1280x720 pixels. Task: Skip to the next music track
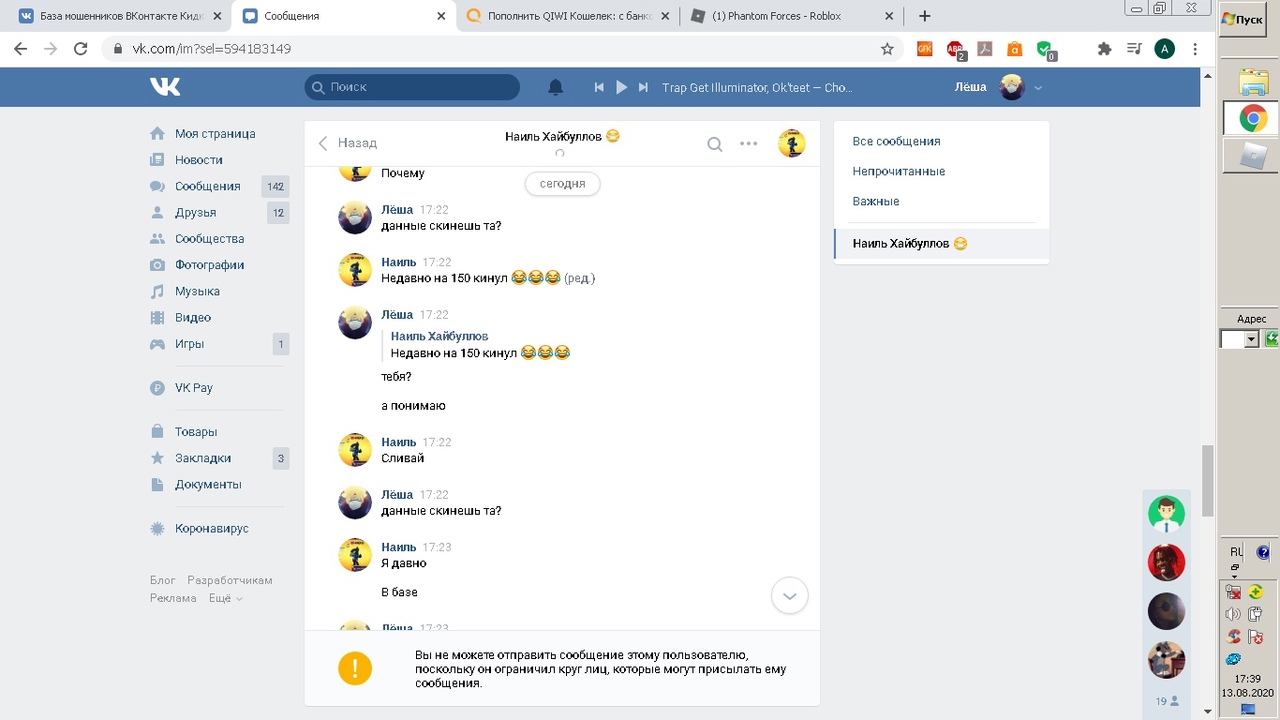(x=643, y=87)
